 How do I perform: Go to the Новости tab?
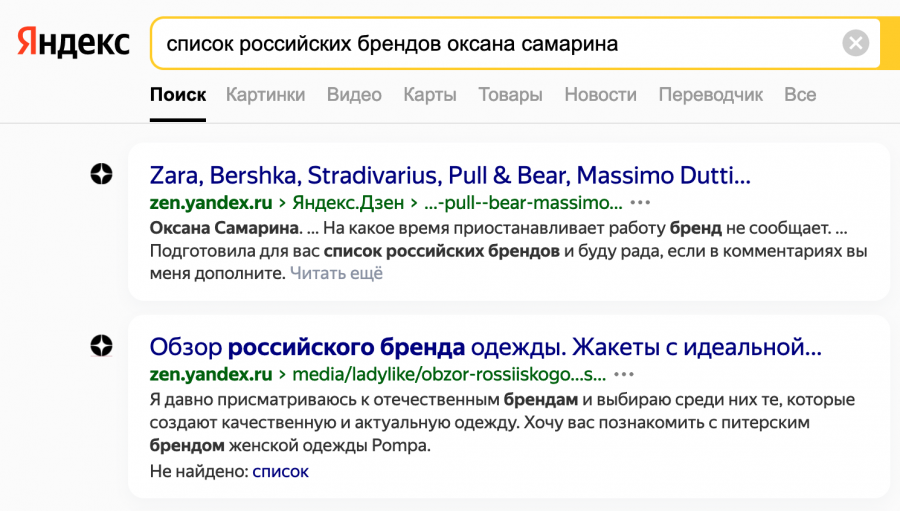600,95
